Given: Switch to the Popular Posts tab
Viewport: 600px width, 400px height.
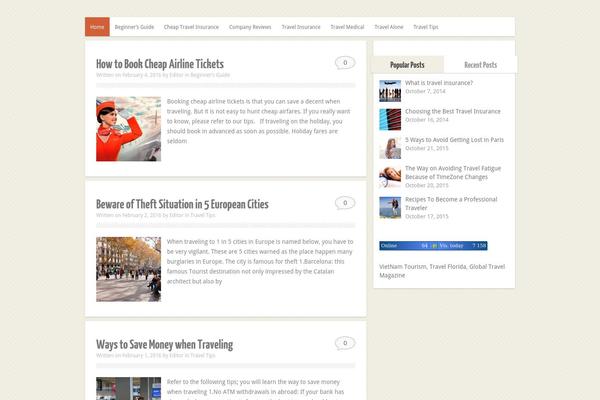Looking at the screenshot, I should pyautogui.click(x=407, y=65).
